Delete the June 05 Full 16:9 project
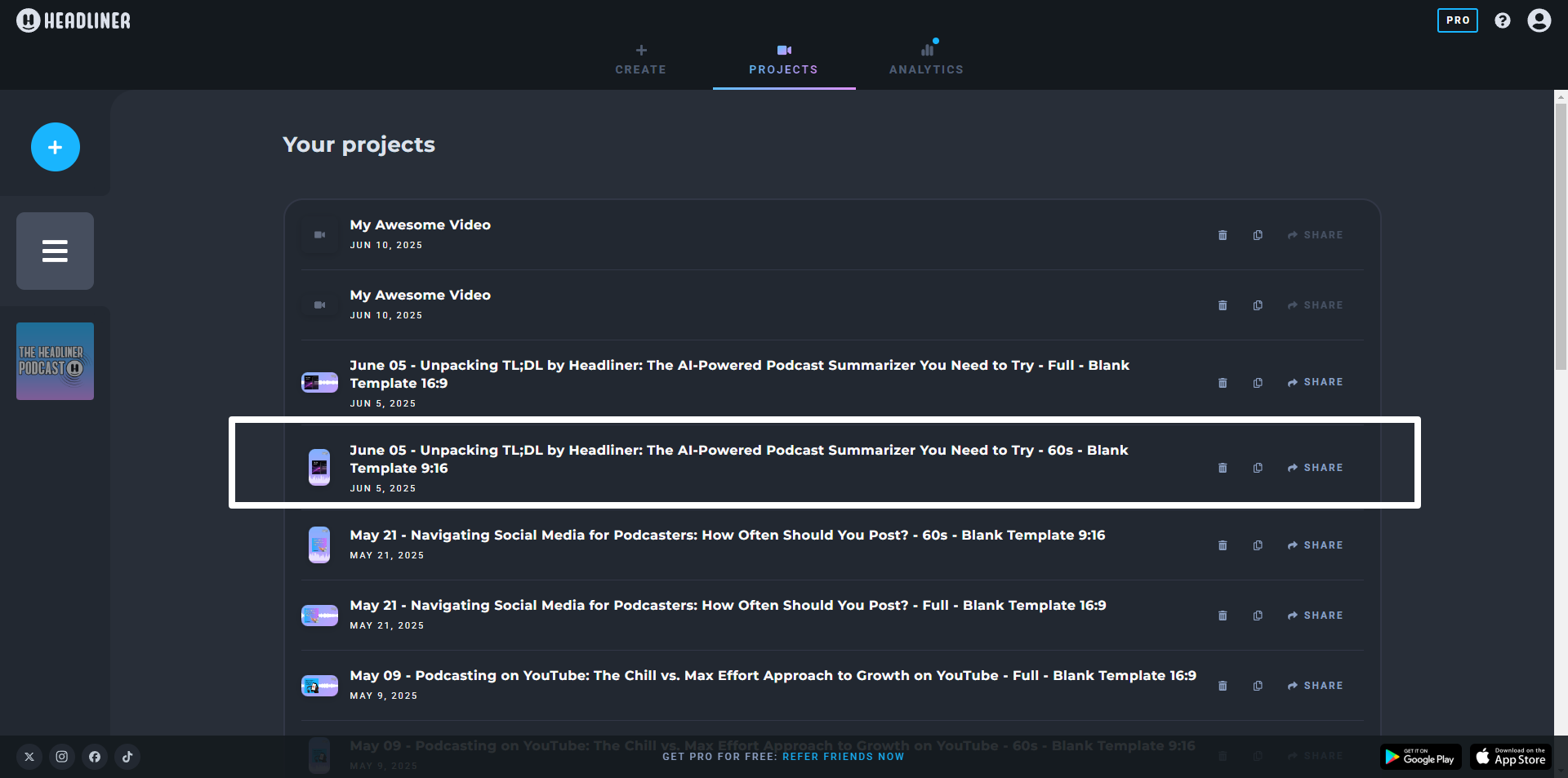This screenshot has height=778, width=1568. pyautogui.click(x=1223, y=383)
